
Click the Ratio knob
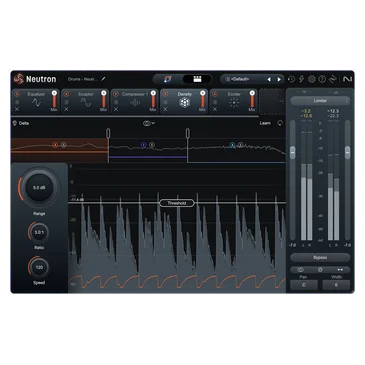[x=39, y=232]
